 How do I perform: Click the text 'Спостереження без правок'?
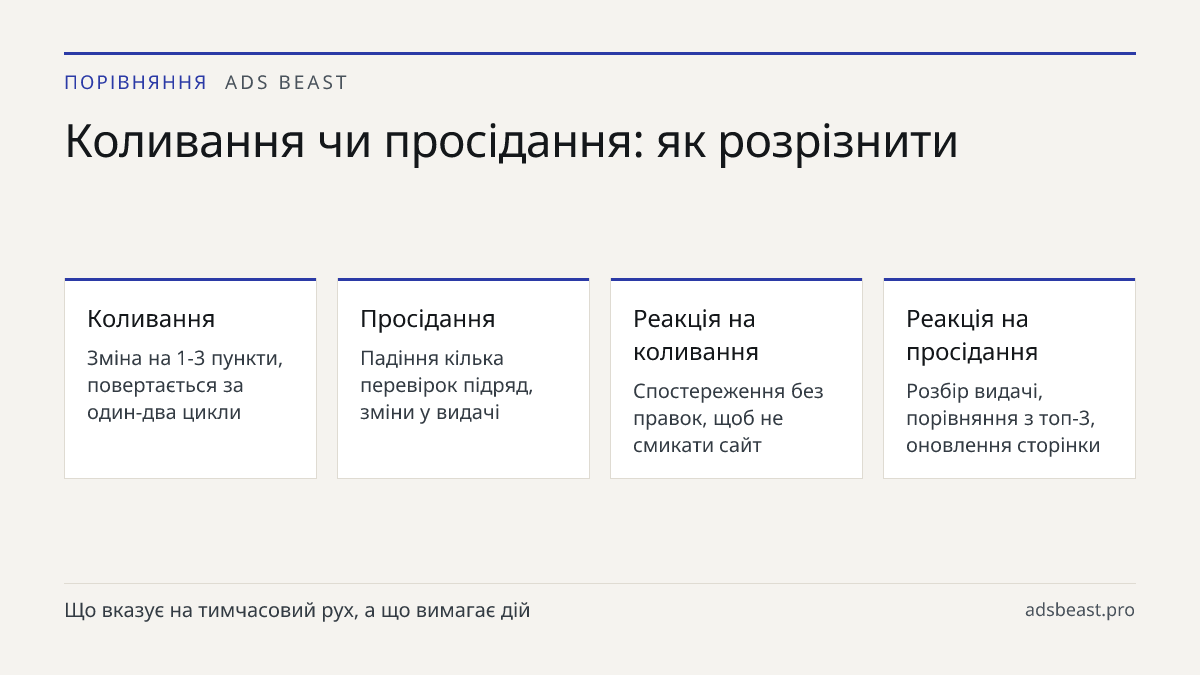pos(728,404)
